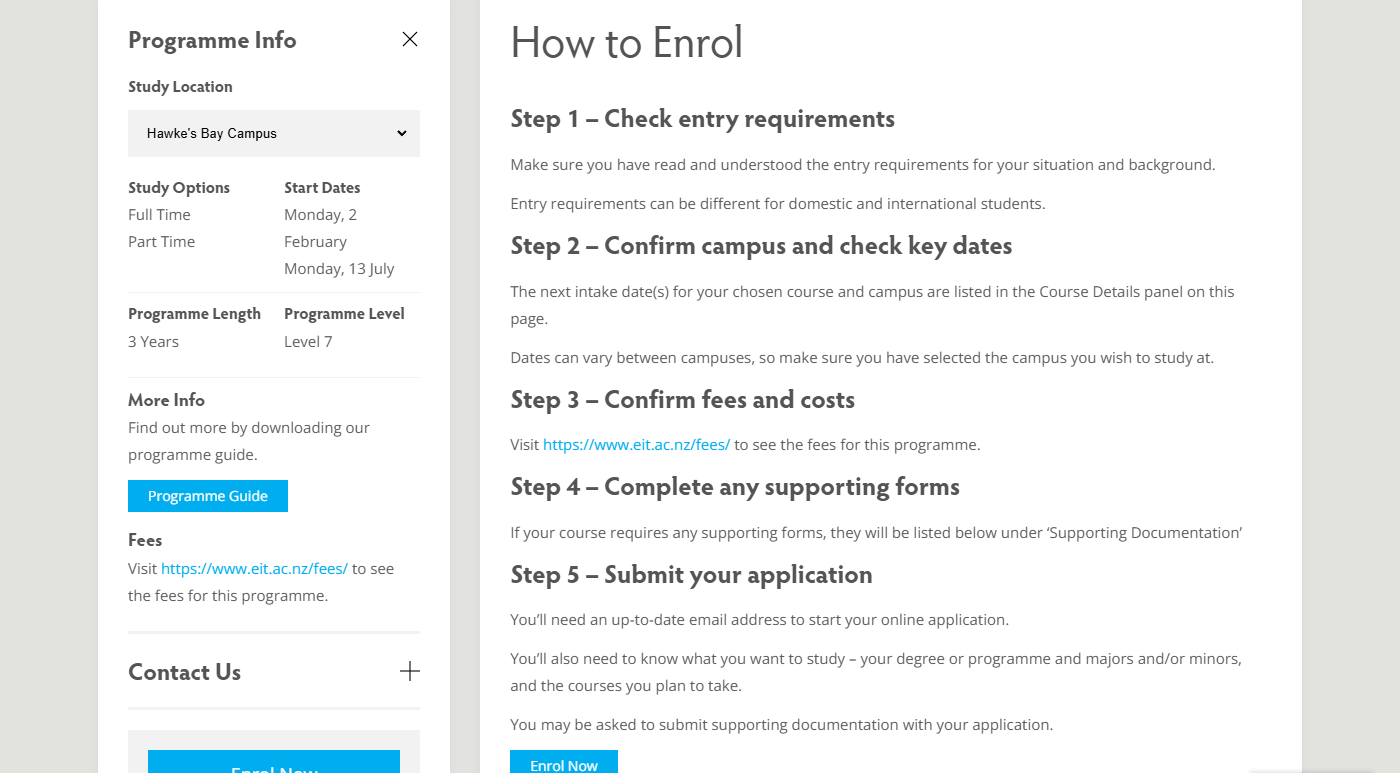Open the fees link in Step 3
Image resolution: width=1400 pixels, height=773 pixels.
(636, 445)
